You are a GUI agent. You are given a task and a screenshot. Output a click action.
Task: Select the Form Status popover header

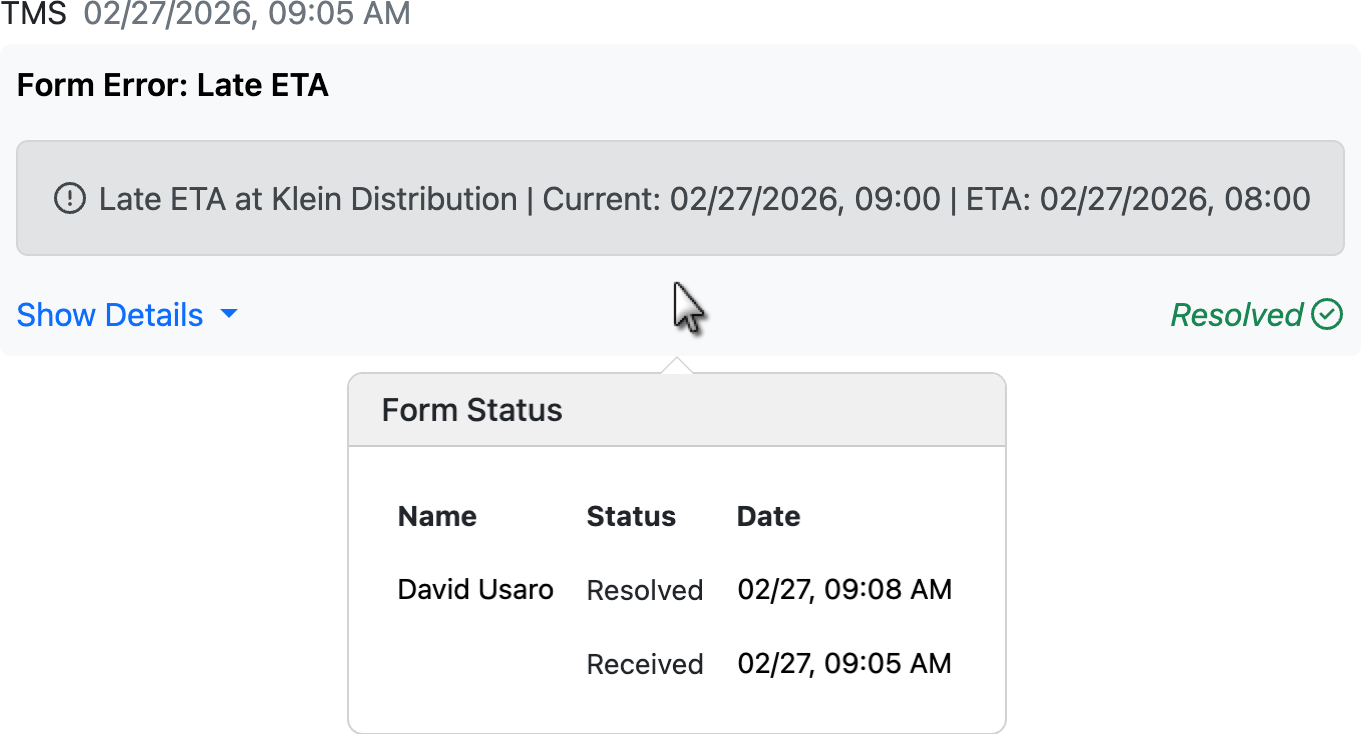click(472, 410)
